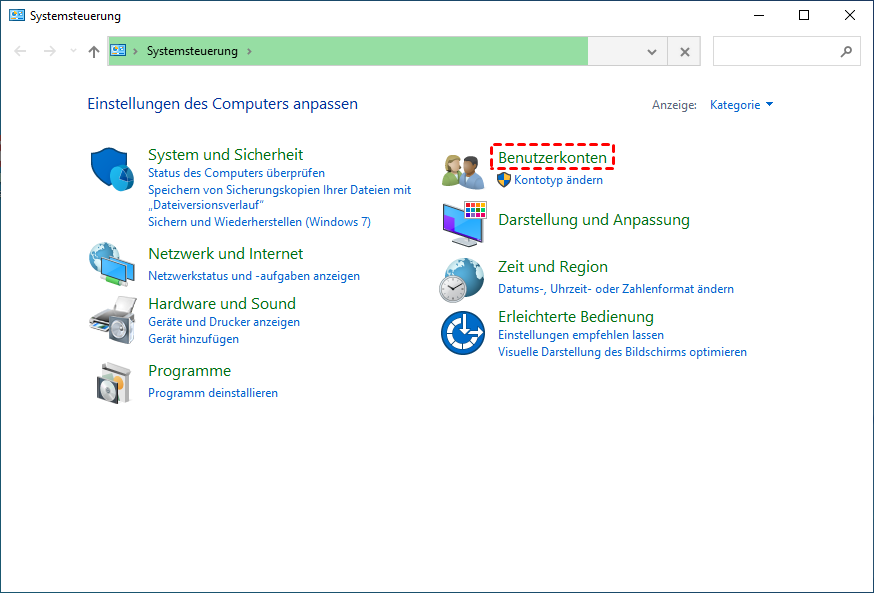Open the Zeit und Region category

(553, 266)
